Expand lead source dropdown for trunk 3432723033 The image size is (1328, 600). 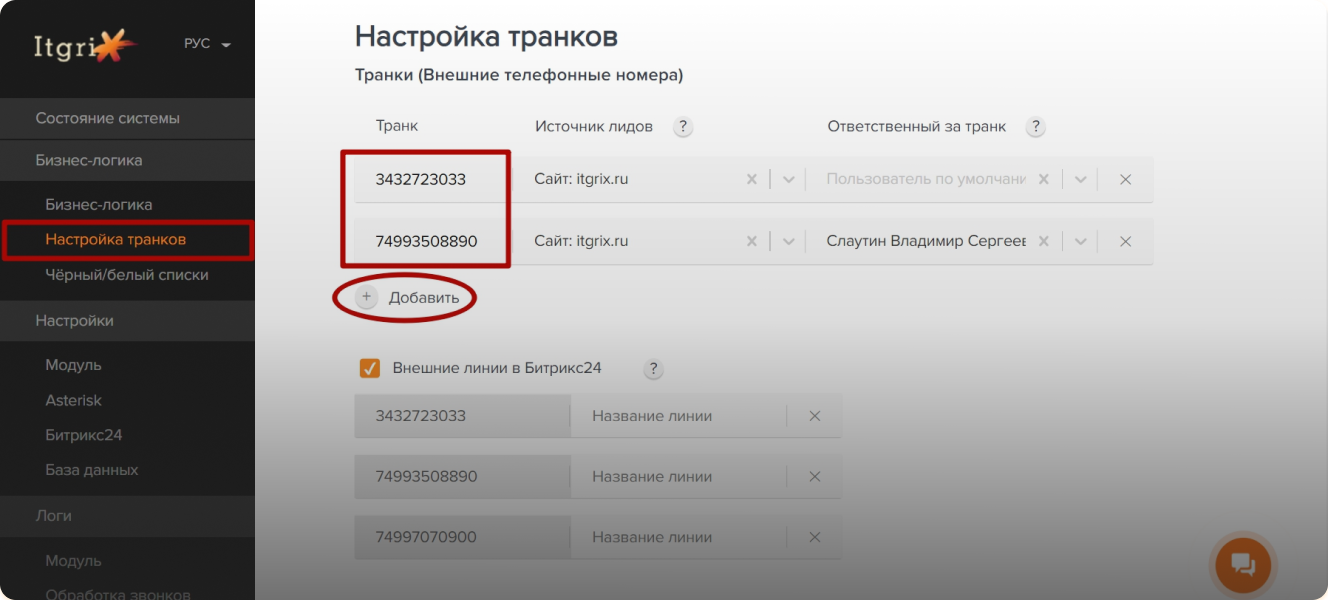(788, 180)
